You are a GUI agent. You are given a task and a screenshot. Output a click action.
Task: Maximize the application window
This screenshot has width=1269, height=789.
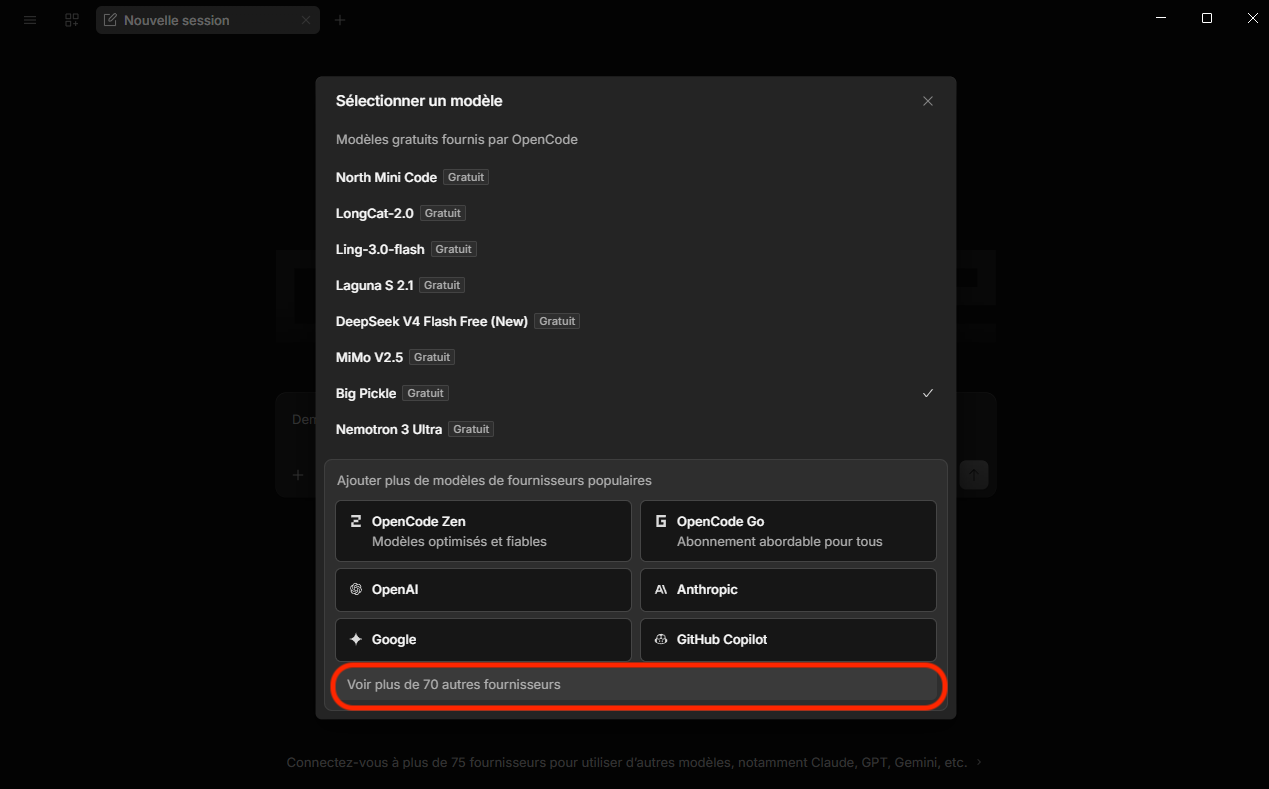point(1207,18)
